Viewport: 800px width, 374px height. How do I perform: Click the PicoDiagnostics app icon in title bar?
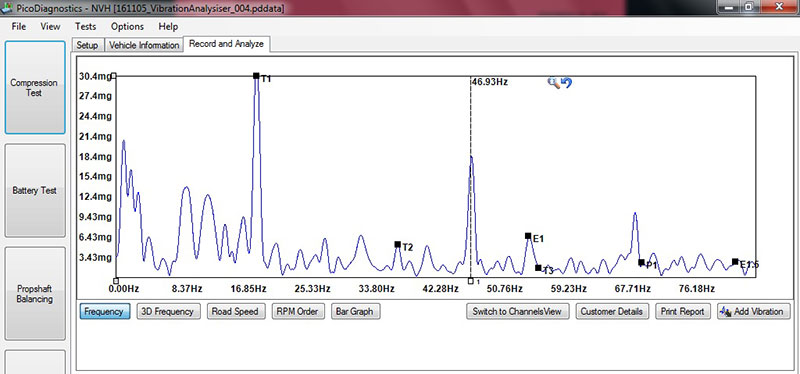click(7, 9)
